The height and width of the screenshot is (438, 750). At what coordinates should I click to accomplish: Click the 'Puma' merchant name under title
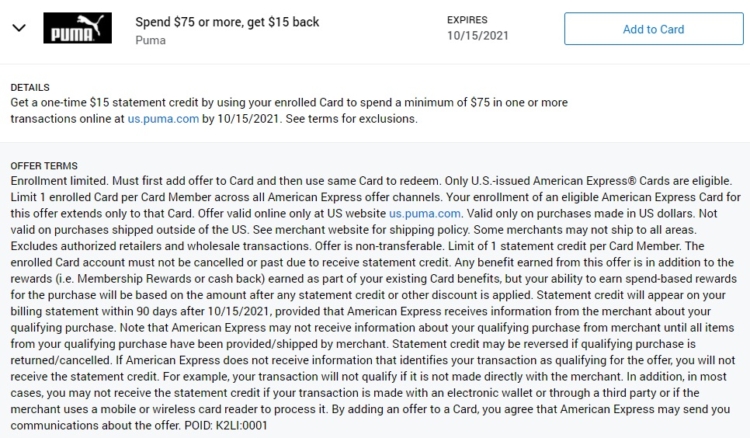click(x=151, y=40)
